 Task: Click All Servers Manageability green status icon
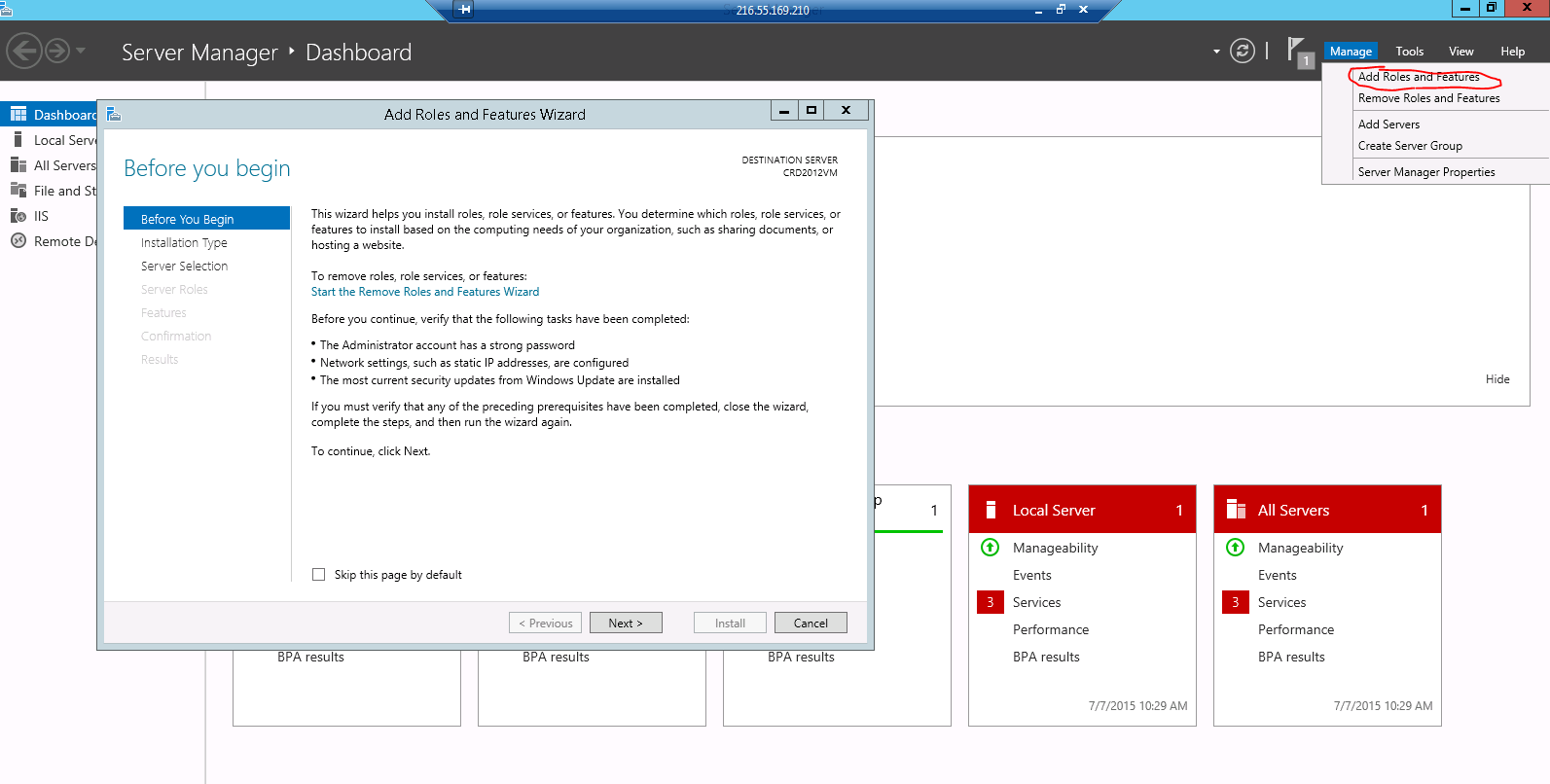[1235, 548]
